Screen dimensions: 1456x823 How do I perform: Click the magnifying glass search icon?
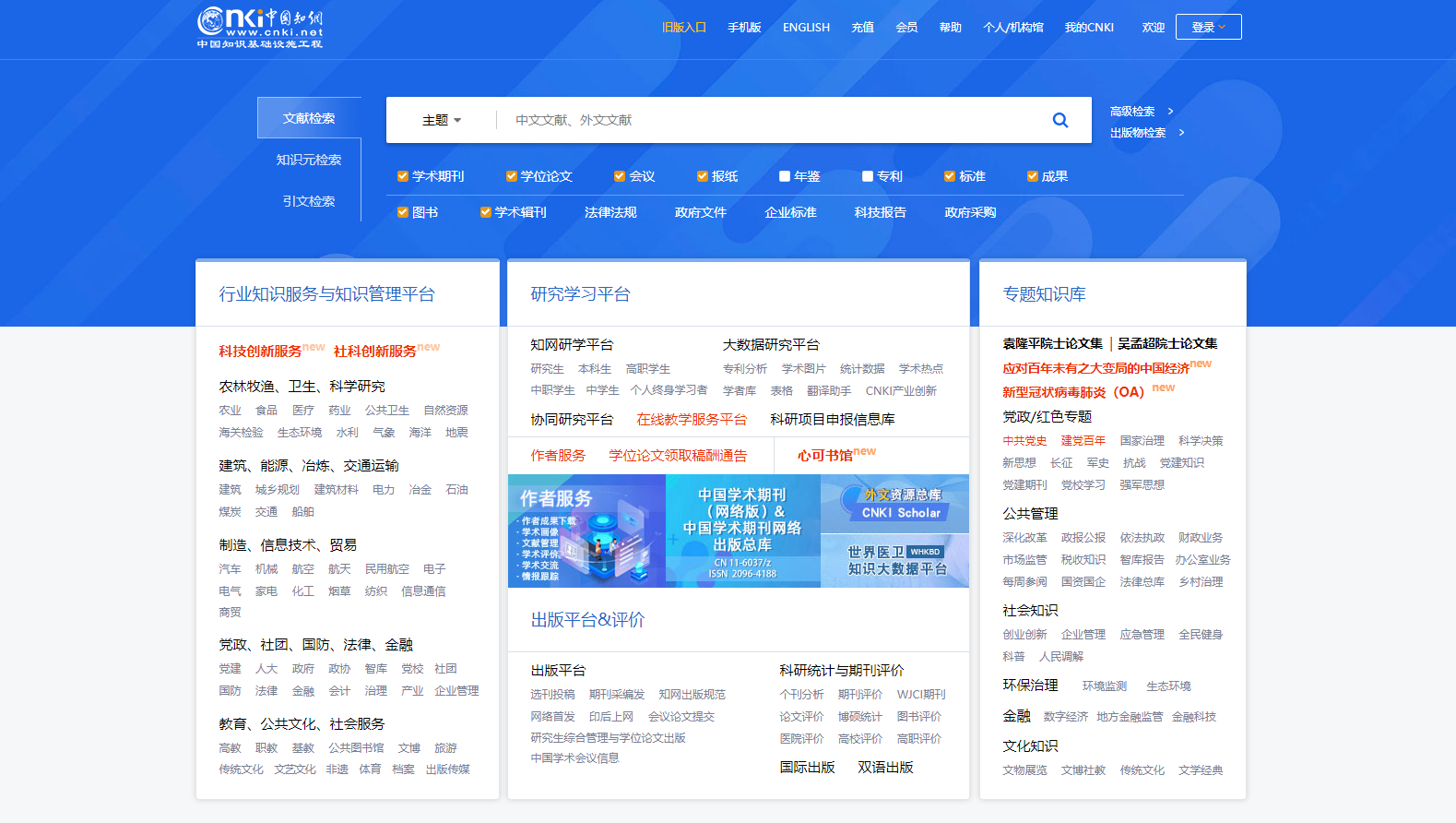pos(1060,120)
